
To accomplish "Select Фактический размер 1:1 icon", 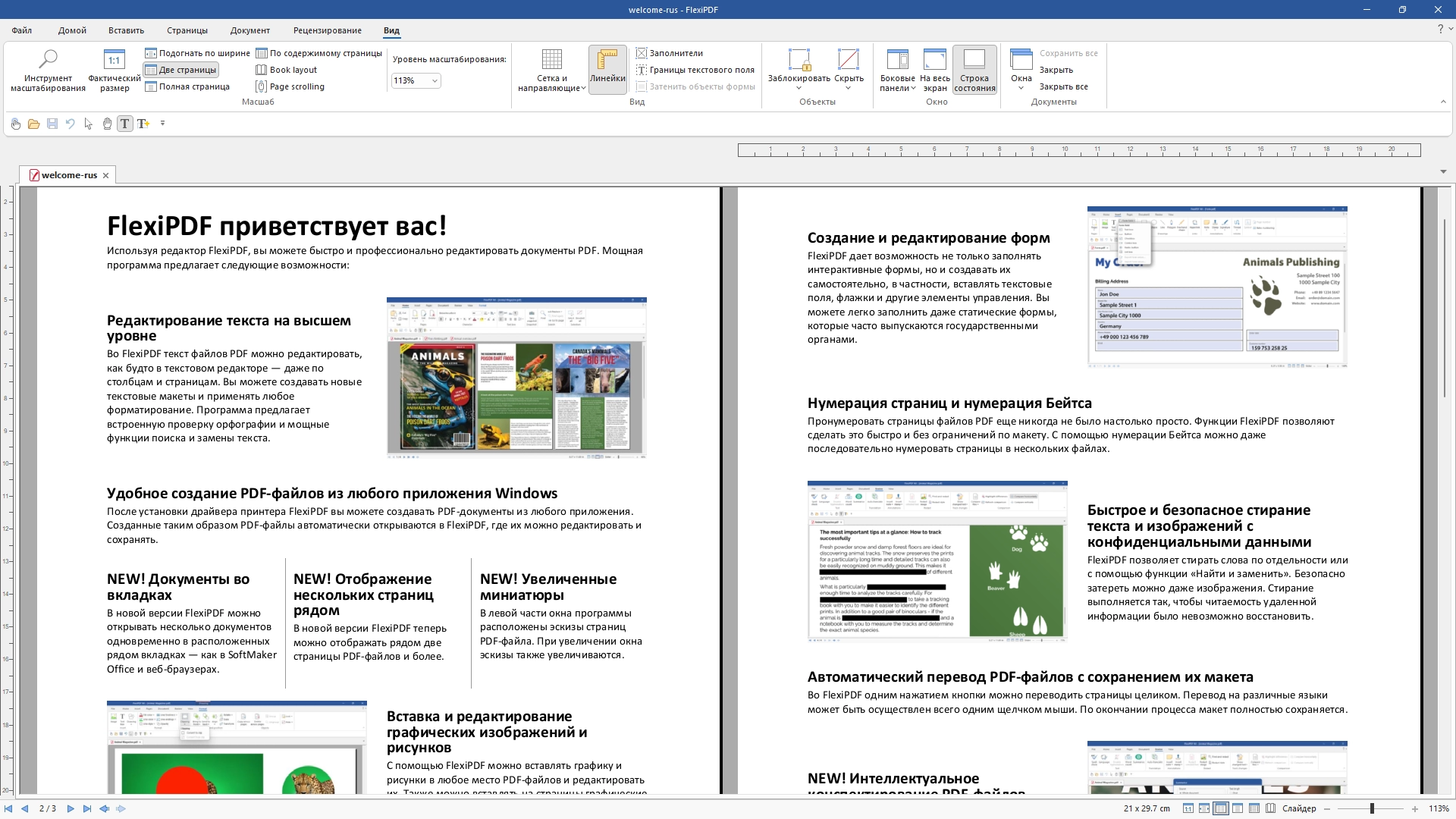I will click(114, 59).
